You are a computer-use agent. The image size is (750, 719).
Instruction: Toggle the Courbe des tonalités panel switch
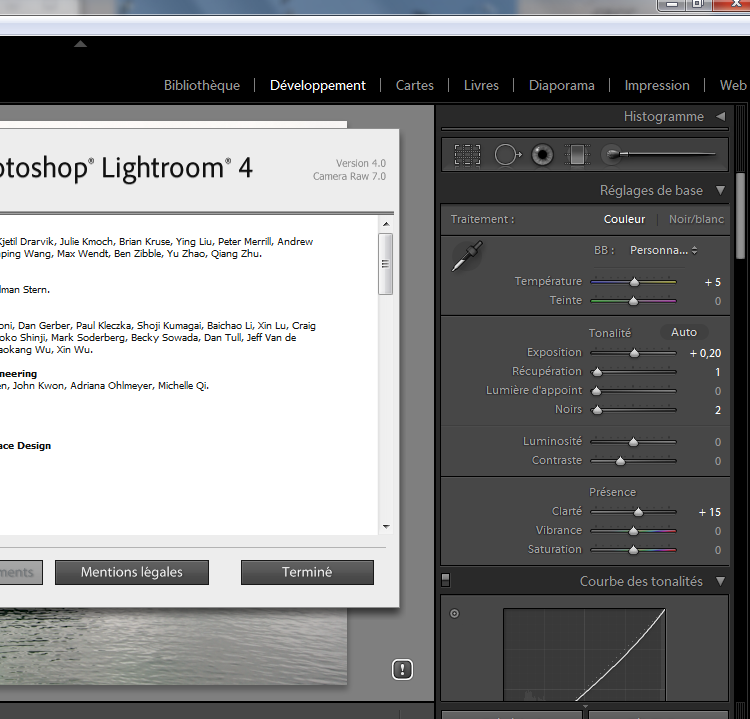(x=445, y=580)
